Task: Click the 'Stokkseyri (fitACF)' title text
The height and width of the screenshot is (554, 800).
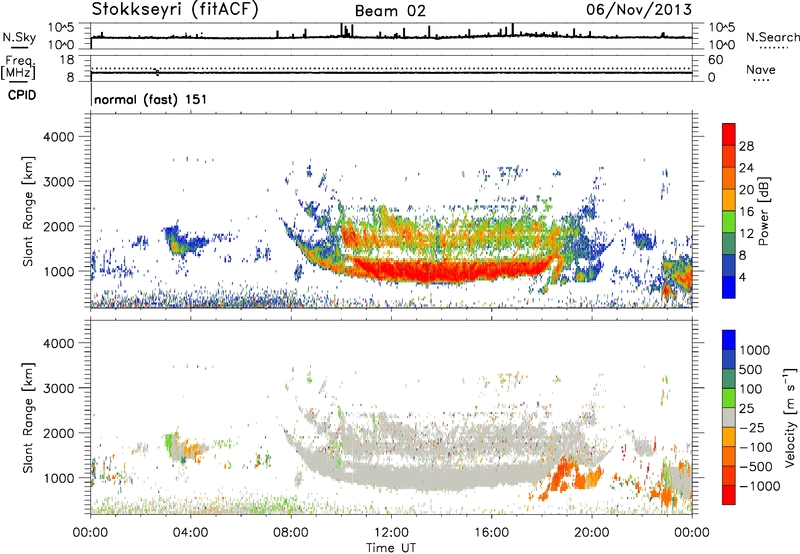Action: 175,9
